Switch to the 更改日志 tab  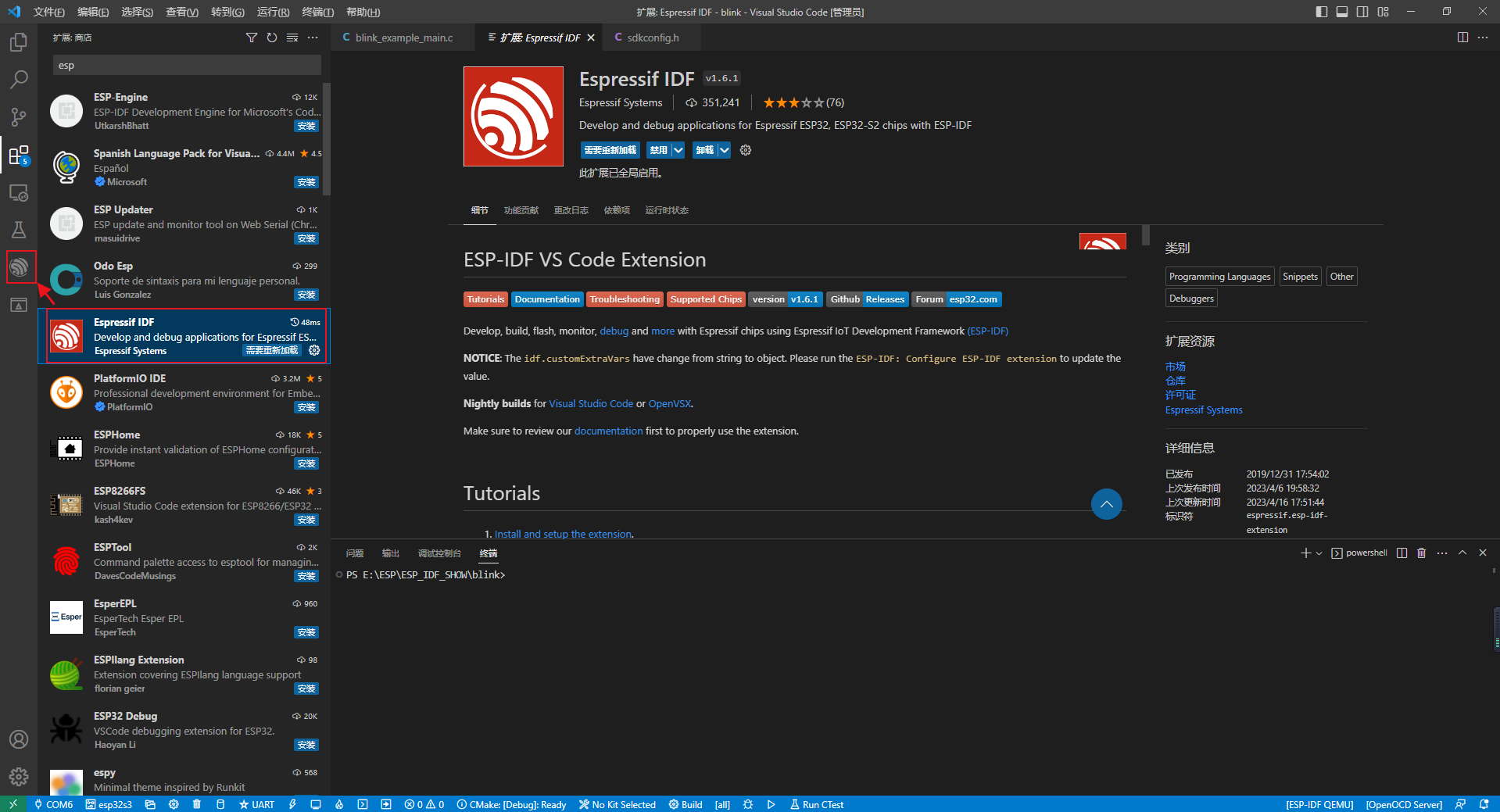click(571, 210)
